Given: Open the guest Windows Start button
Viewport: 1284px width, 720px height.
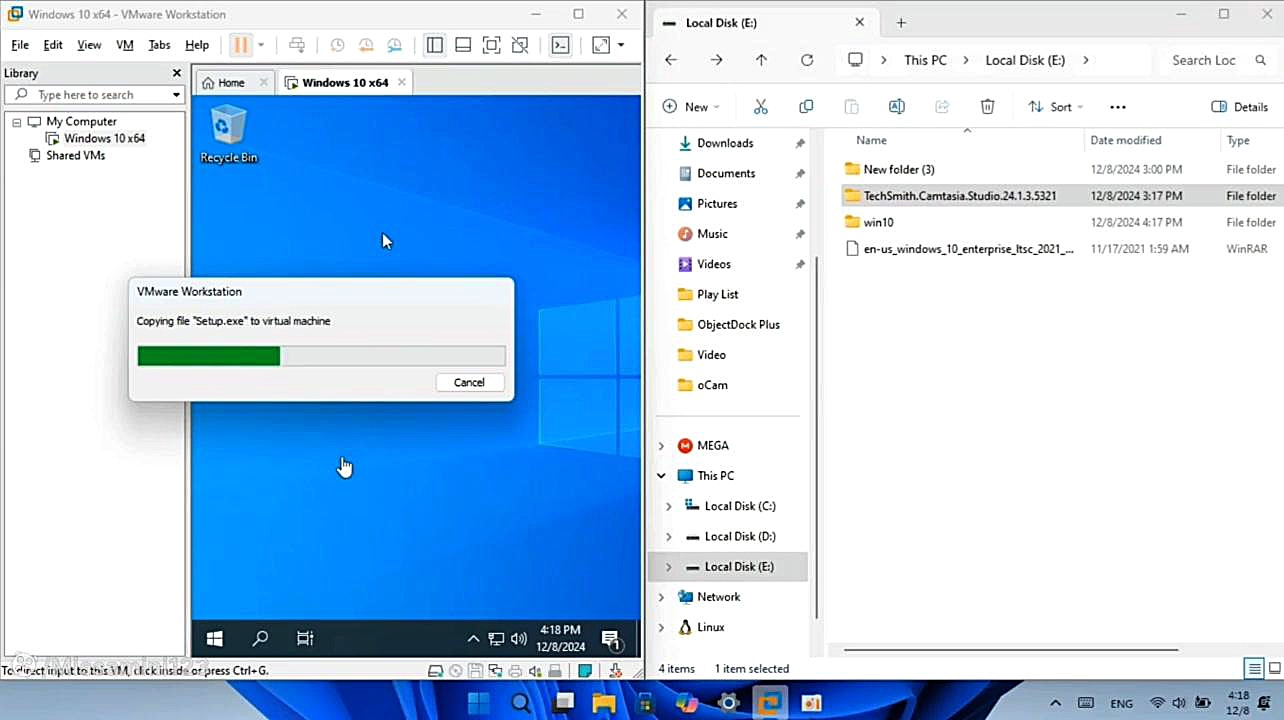Looking at the screenshot, I should pyautogui.click(x=214, y=638).
